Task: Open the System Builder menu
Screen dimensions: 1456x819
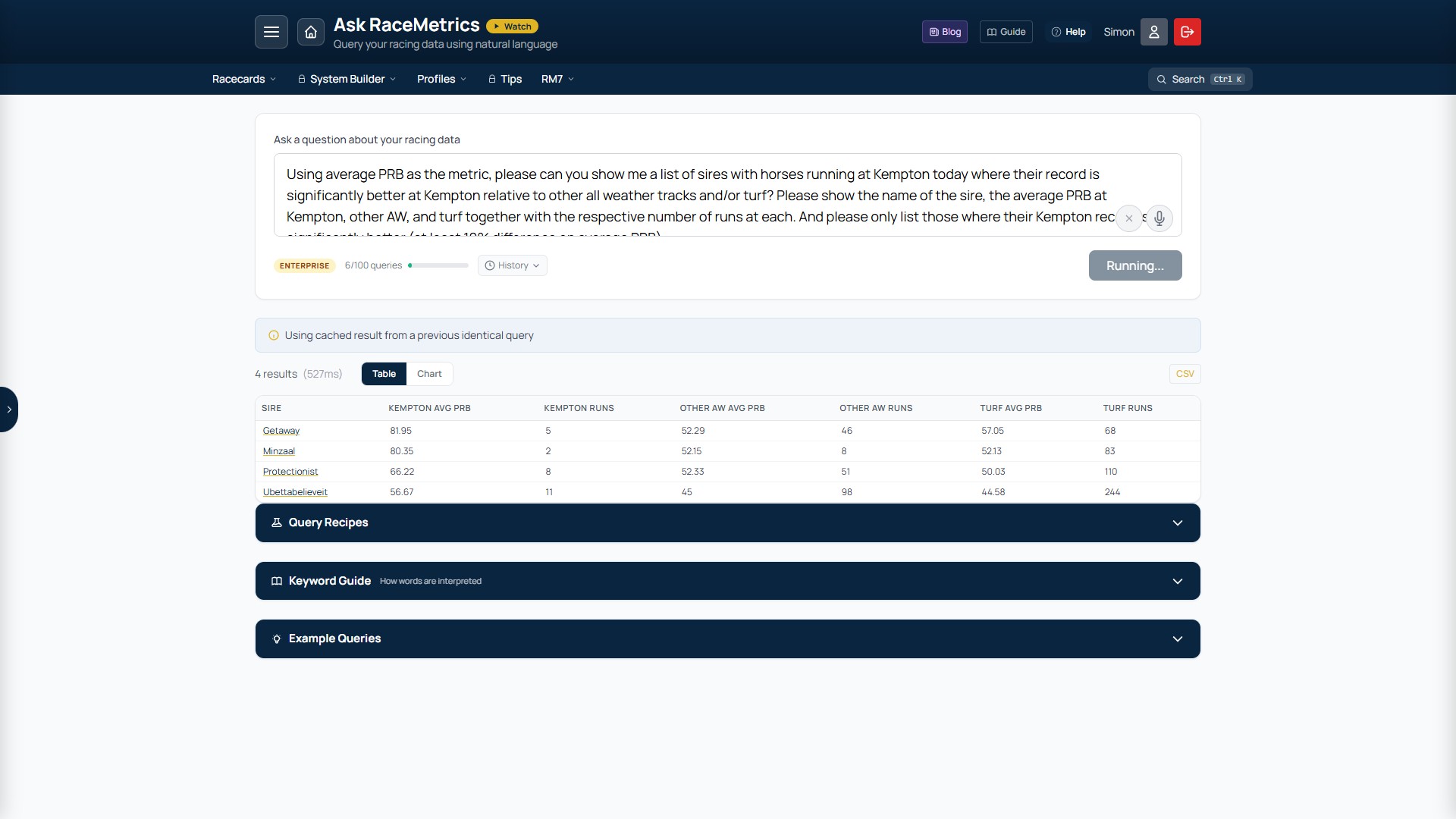Action: 347,79
